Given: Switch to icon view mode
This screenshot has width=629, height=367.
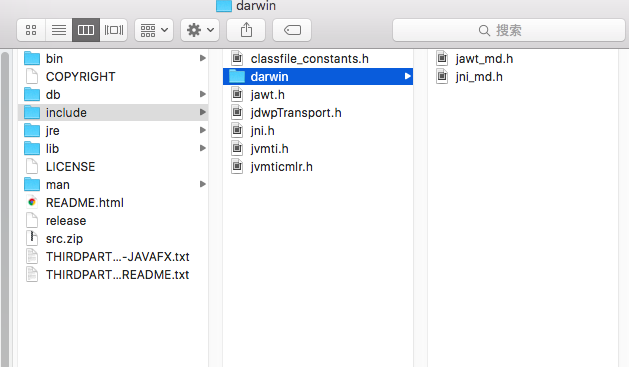Looking at the screenshot, I should (31, 30).
